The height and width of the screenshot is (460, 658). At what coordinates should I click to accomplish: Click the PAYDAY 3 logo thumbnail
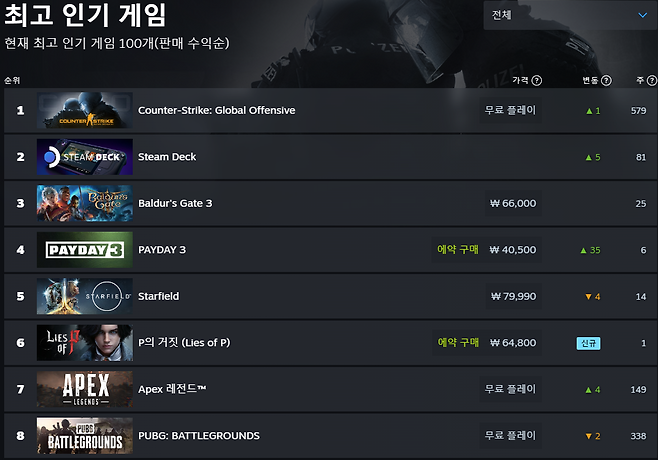pyautogui.click(x=85, y=250)
